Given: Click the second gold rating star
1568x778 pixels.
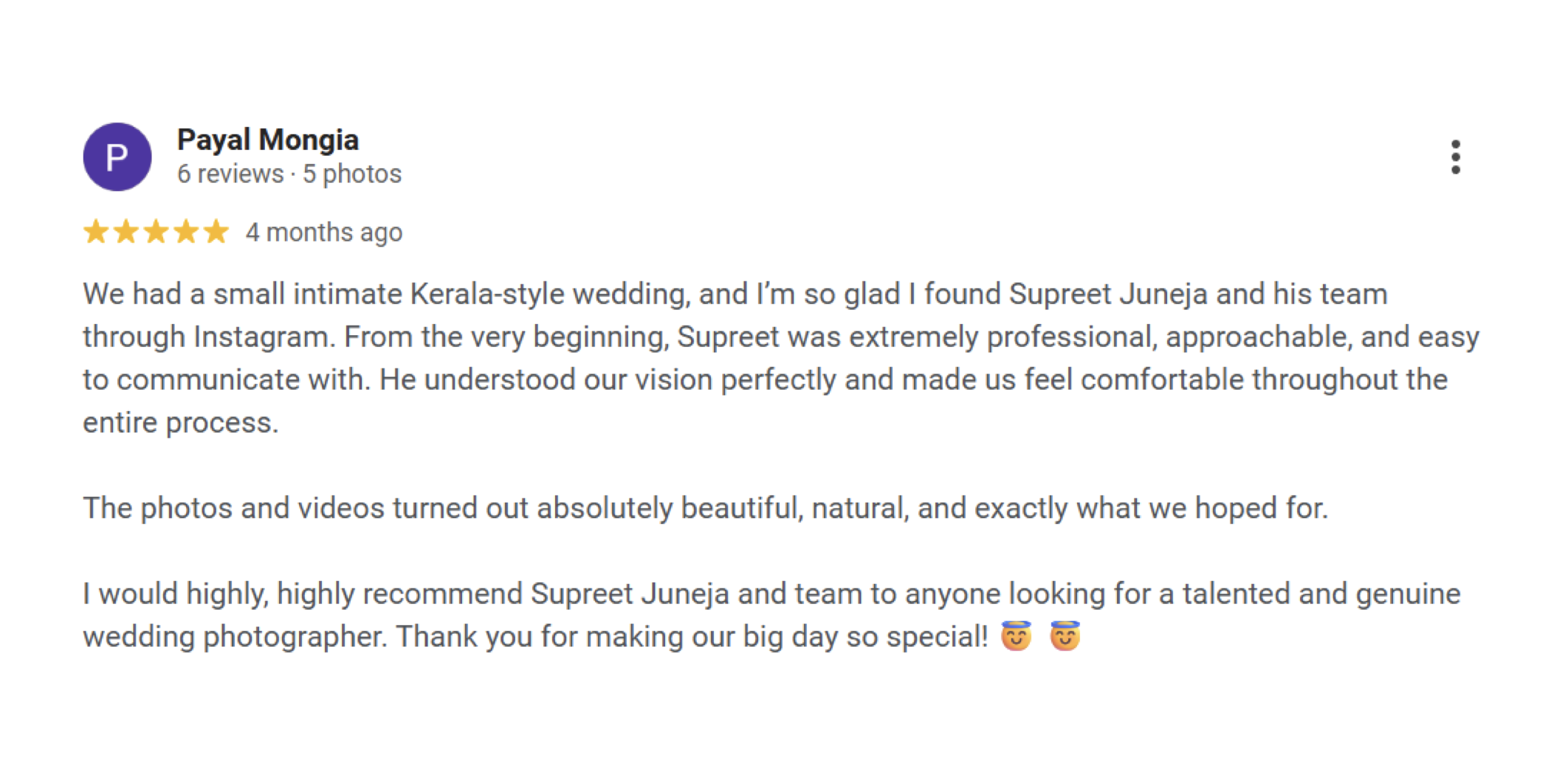Looking at the screenshot, I should click(x=126, y=232).
